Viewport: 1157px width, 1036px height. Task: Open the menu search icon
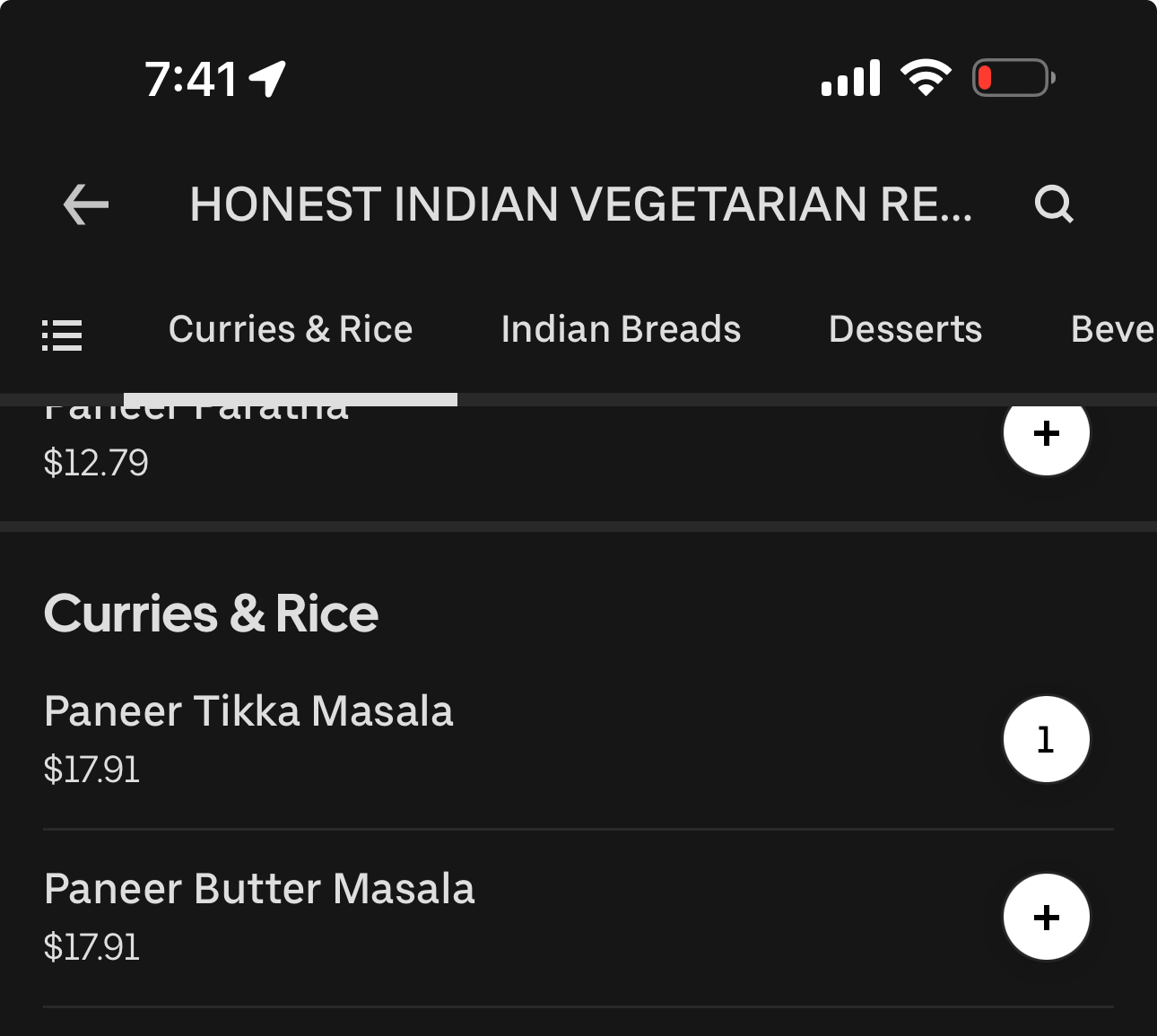point(1053,205)
